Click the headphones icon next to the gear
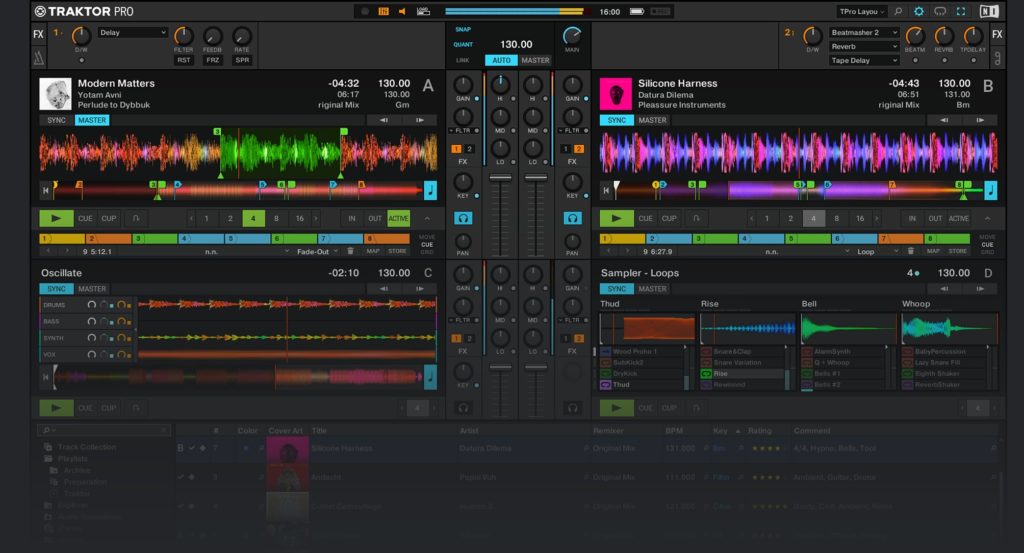The width and height of the screenshot is (1024, 553). click(x=940, y=11)
